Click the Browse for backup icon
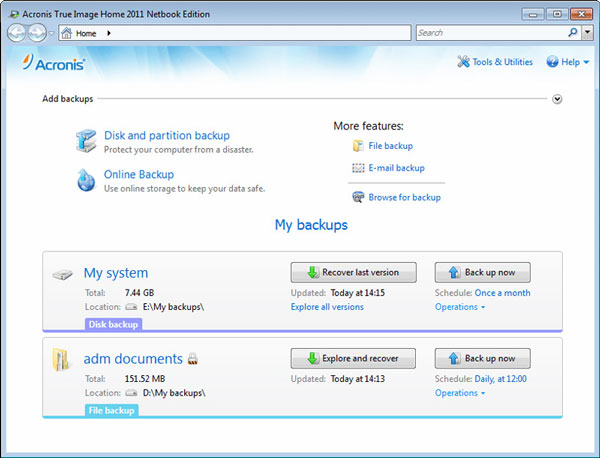600x458 pixels. [x=358, y=198]
